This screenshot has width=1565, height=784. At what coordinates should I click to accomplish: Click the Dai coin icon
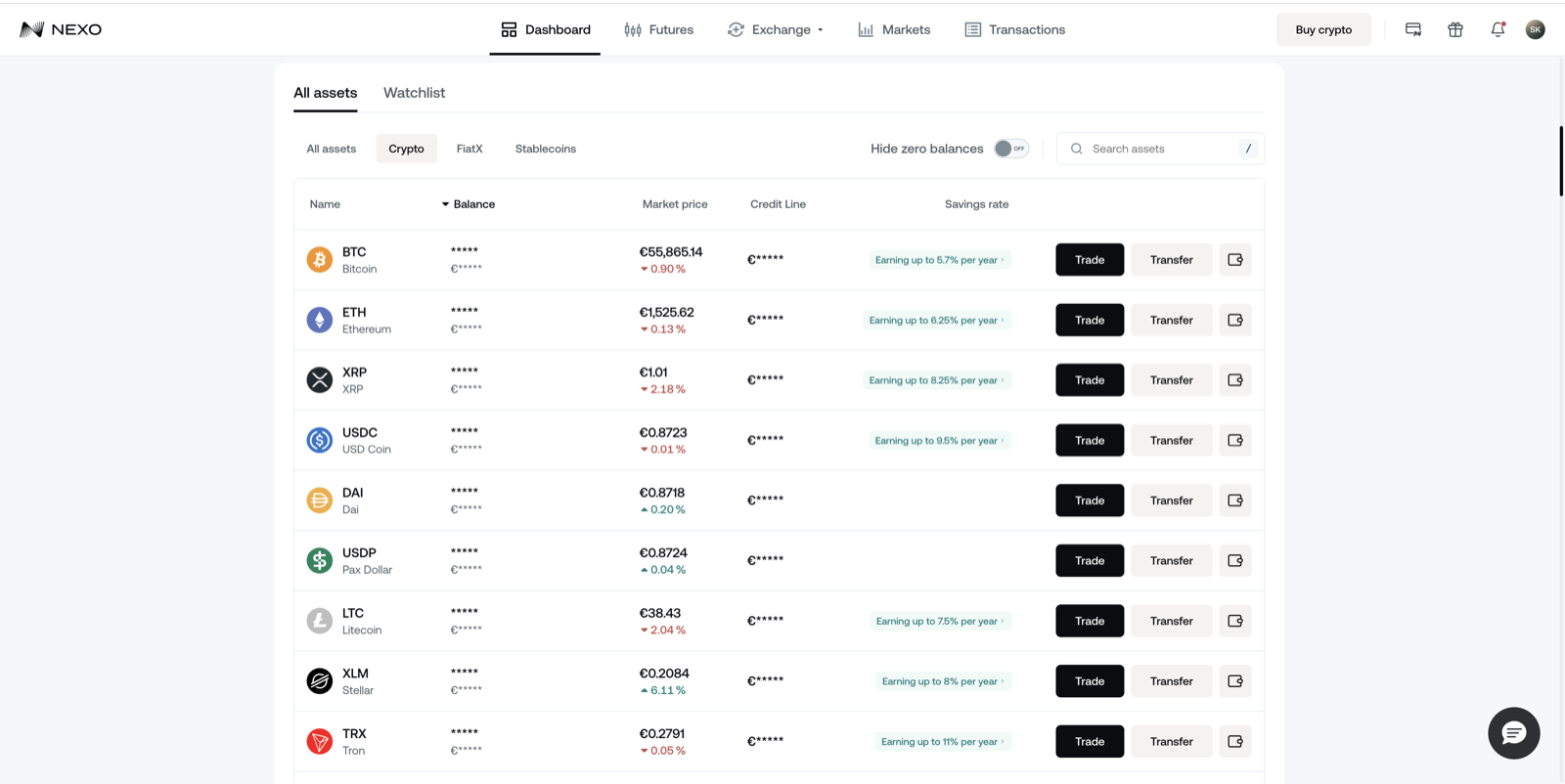pos(320,501)
